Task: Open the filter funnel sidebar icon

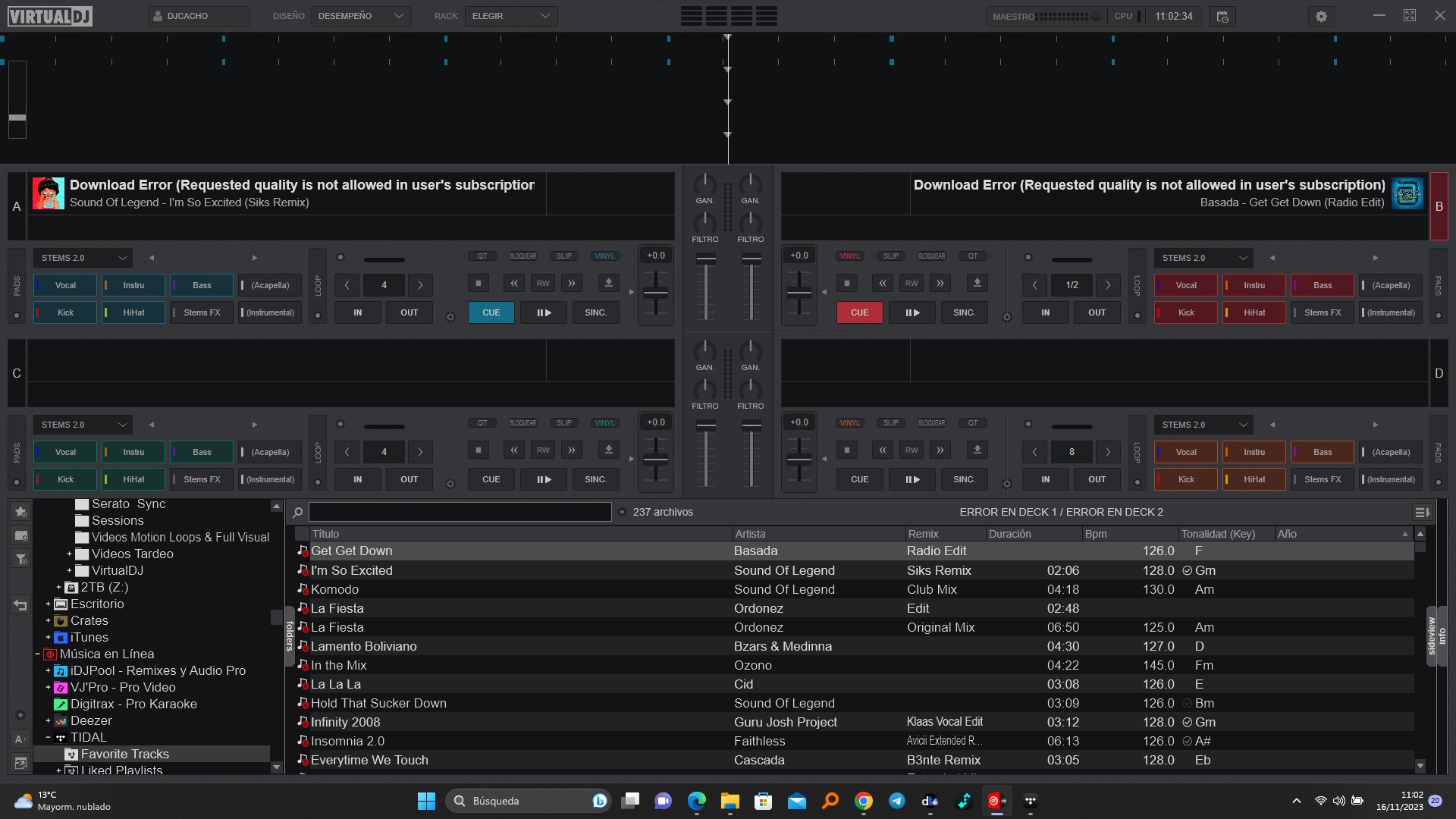Action: coord(20,560)
